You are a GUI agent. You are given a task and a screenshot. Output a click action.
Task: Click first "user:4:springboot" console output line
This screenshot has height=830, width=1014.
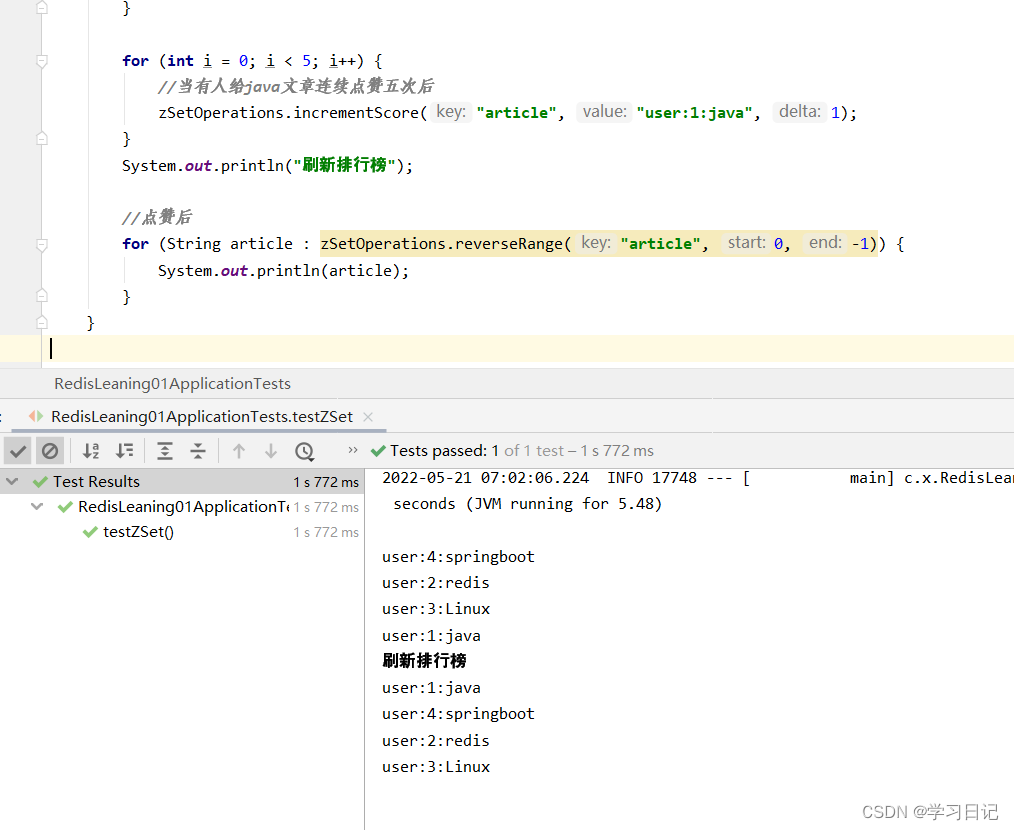click(x=458, y=557)
